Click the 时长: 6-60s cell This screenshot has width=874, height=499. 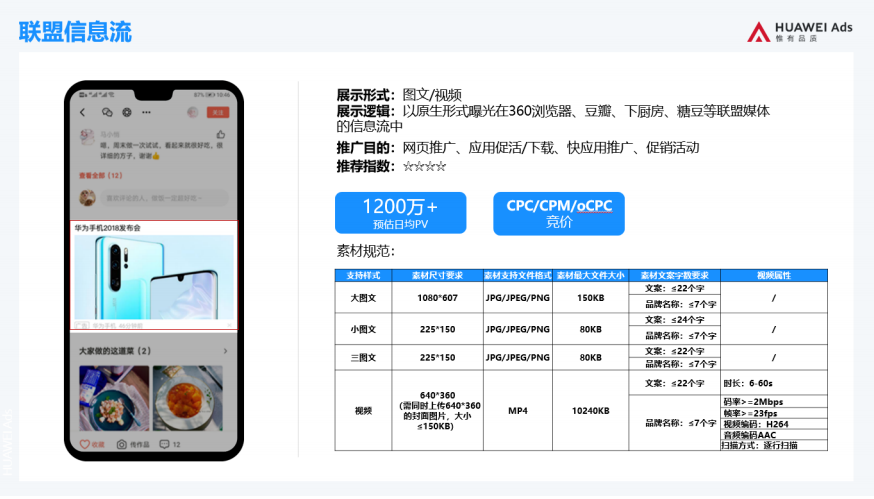coord(774,383)
